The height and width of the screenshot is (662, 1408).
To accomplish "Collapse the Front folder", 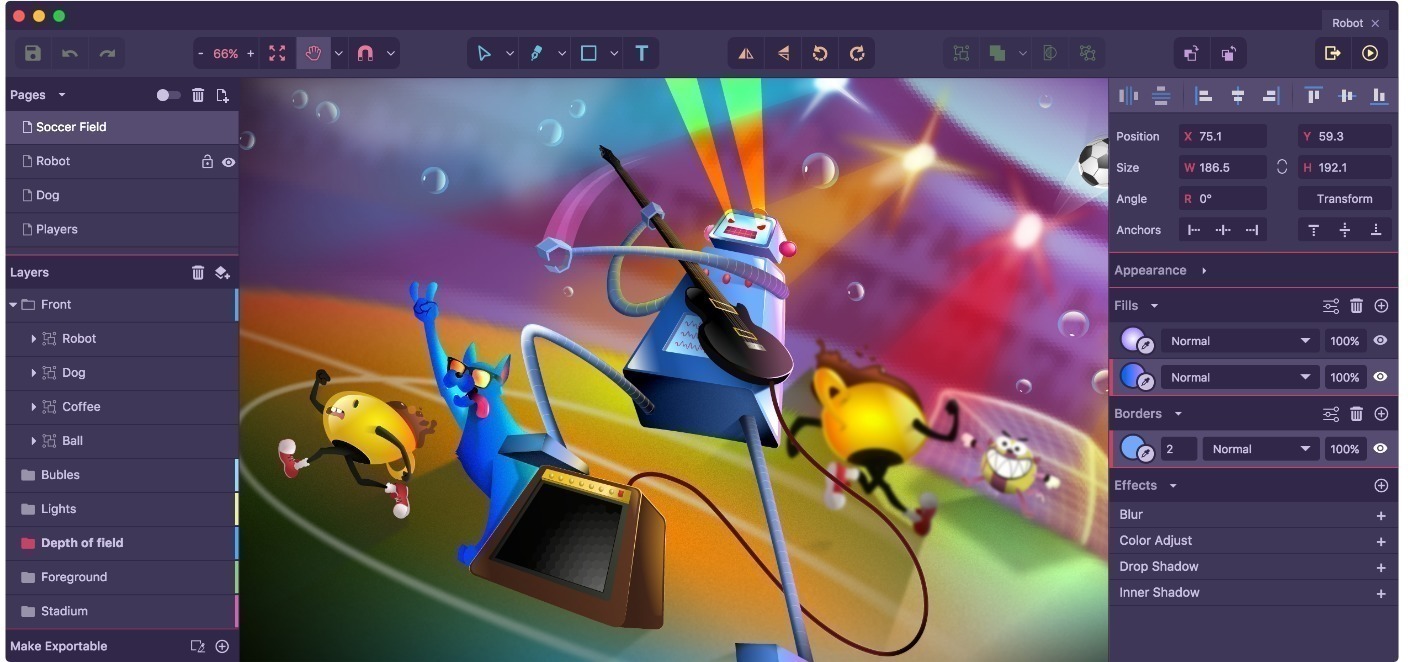I will [13, 304].
